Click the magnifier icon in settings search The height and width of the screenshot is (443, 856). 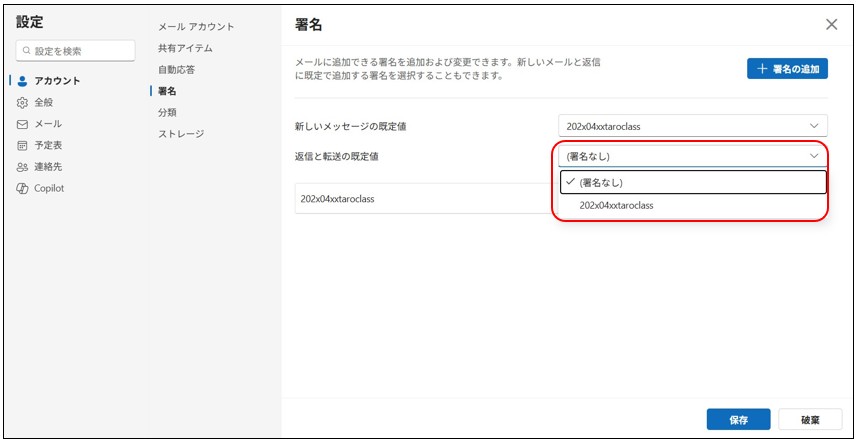coord(26,51)
